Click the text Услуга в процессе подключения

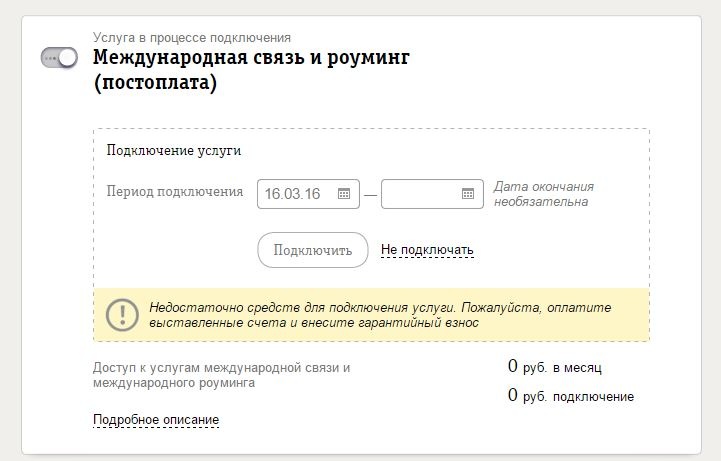pos(192,37)
